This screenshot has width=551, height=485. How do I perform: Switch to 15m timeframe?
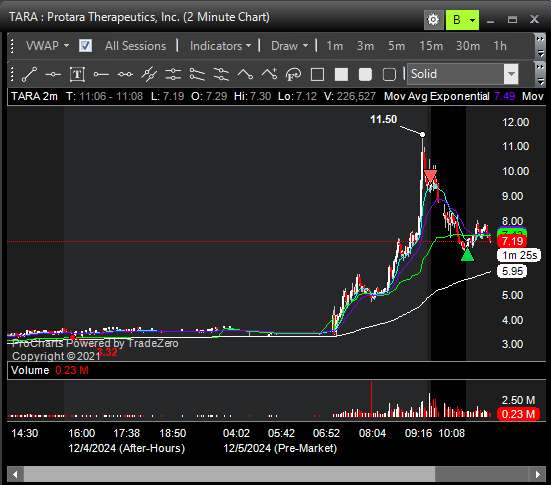click(431, 46)
